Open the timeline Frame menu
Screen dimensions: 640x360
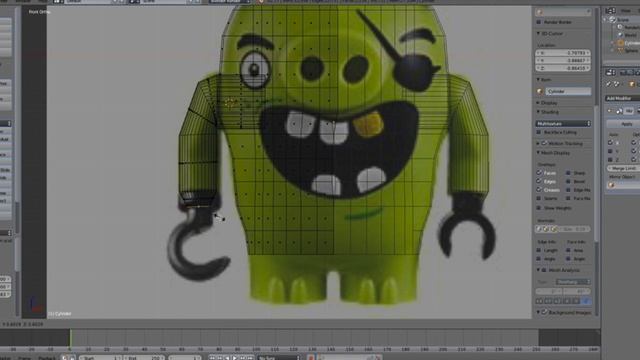[x=24, y=358]
